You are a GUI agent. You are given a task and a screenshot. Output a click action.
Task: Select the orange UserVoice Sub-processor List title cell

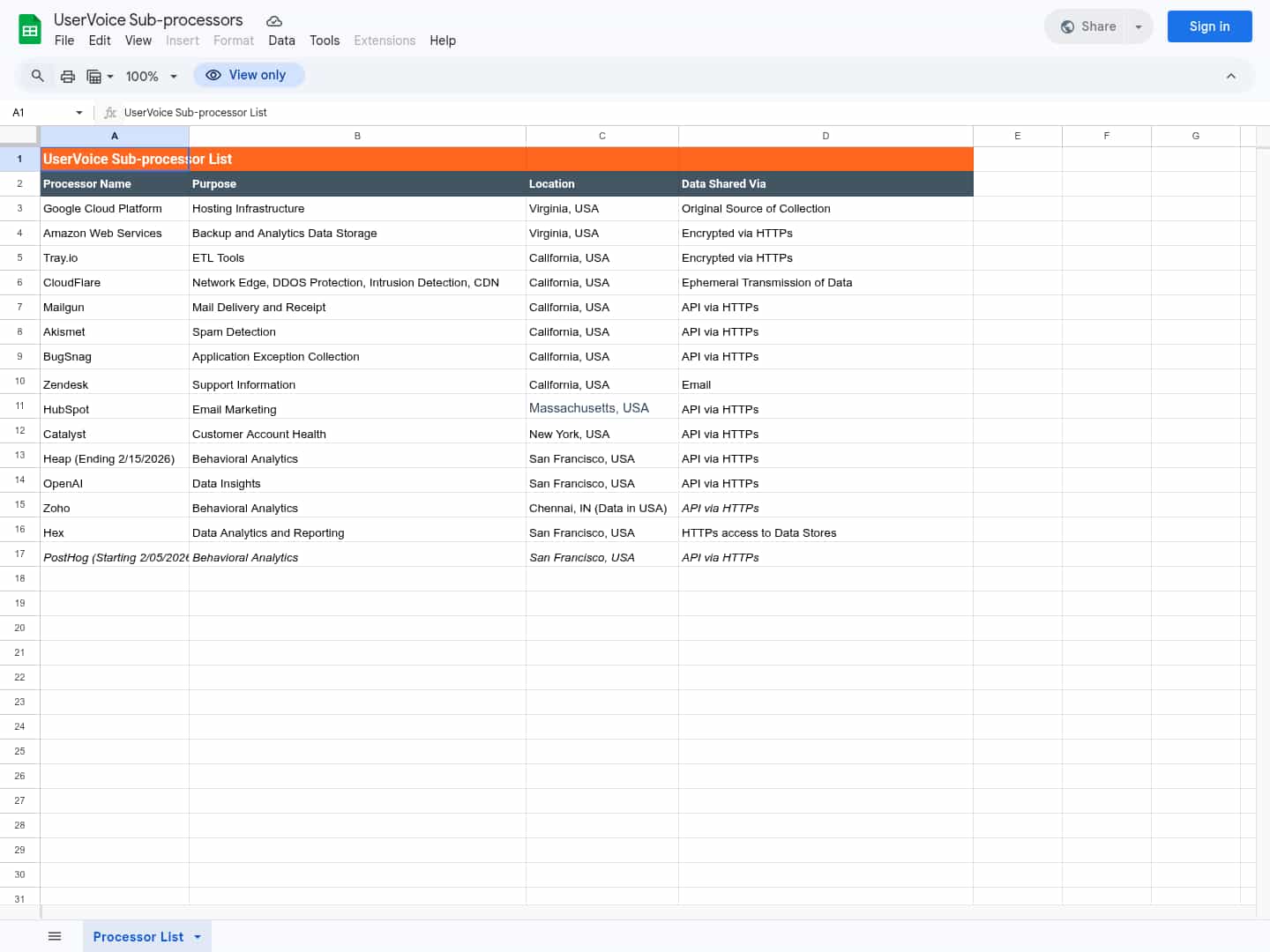pyautogui.click(x=115, y=160)
